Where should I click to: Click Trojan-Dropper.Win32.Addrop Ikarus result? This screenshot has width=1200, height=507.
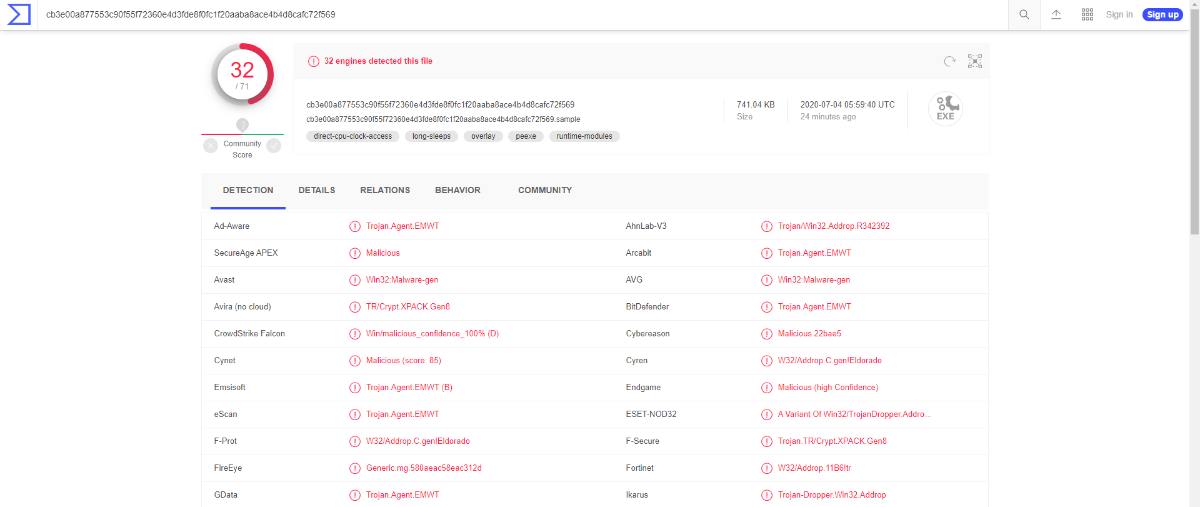tap(832, 495)
